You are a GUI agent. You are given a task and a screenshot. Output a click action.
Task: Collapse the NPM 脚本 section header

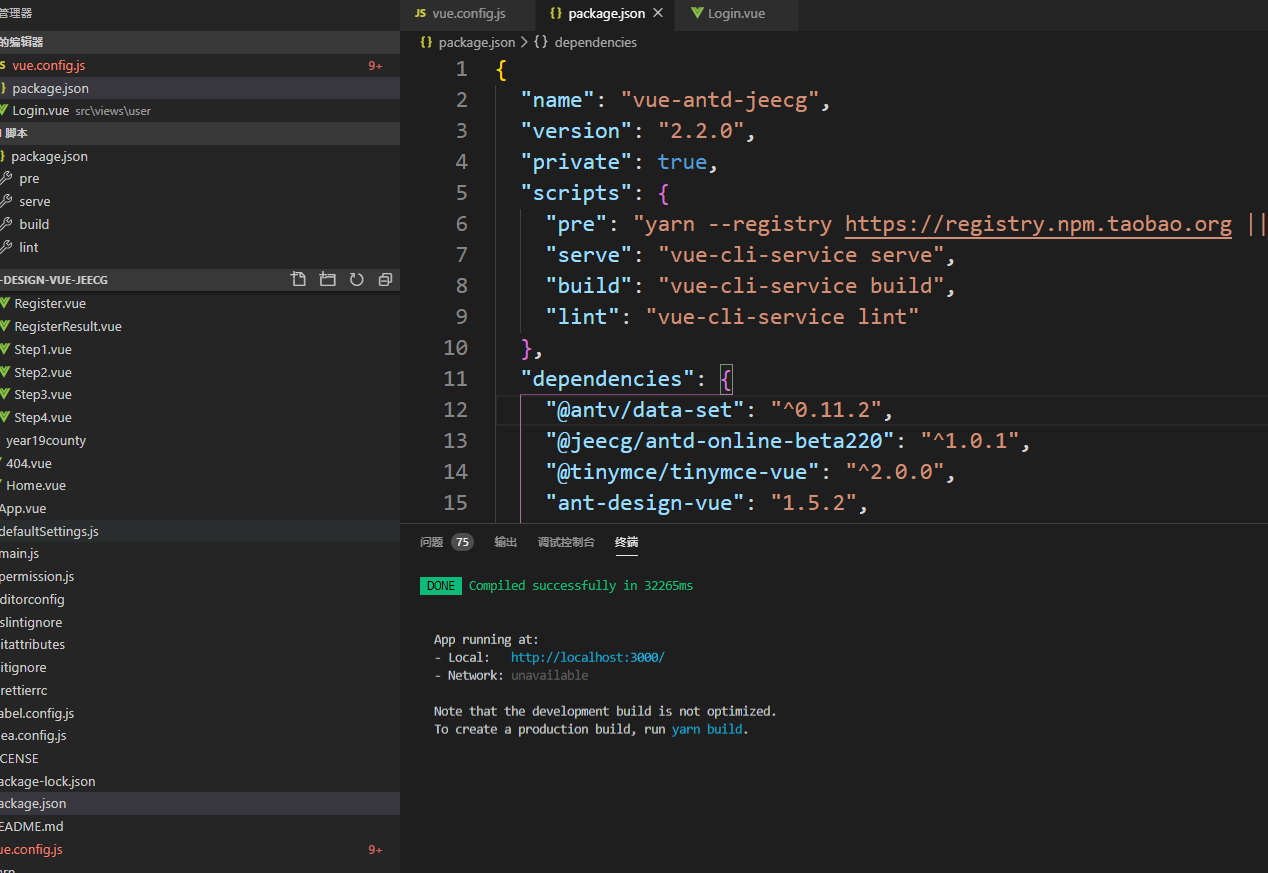click(200, 133)
